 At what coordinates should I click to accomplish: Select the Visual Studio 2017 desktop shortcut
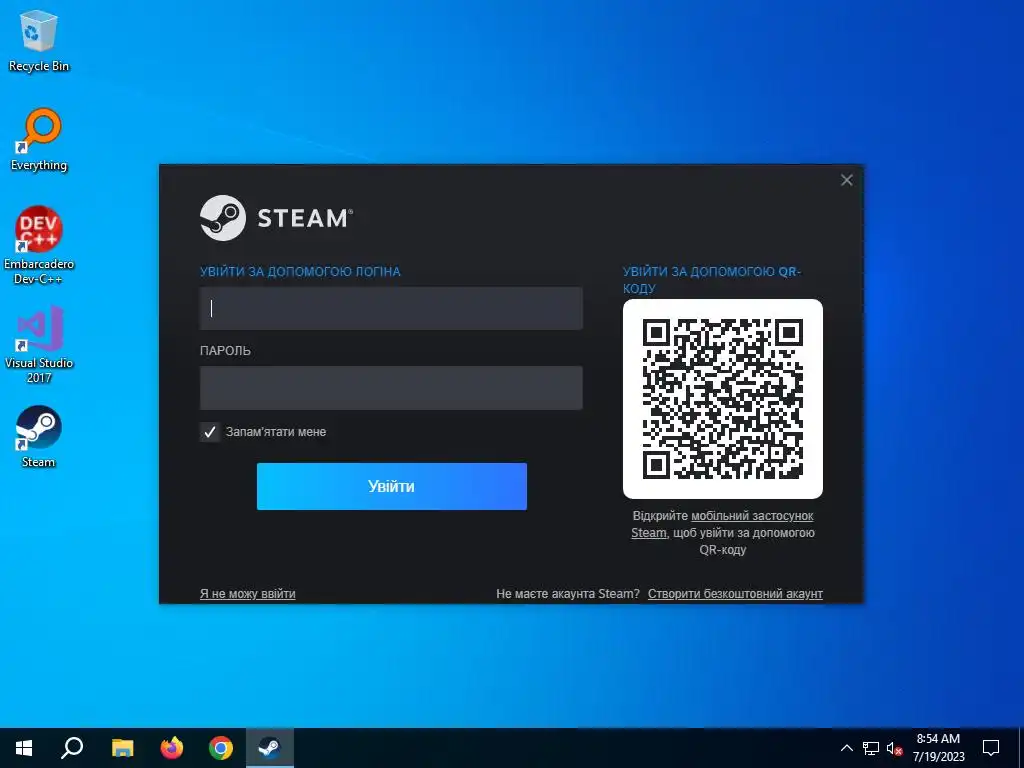(39, 344)
